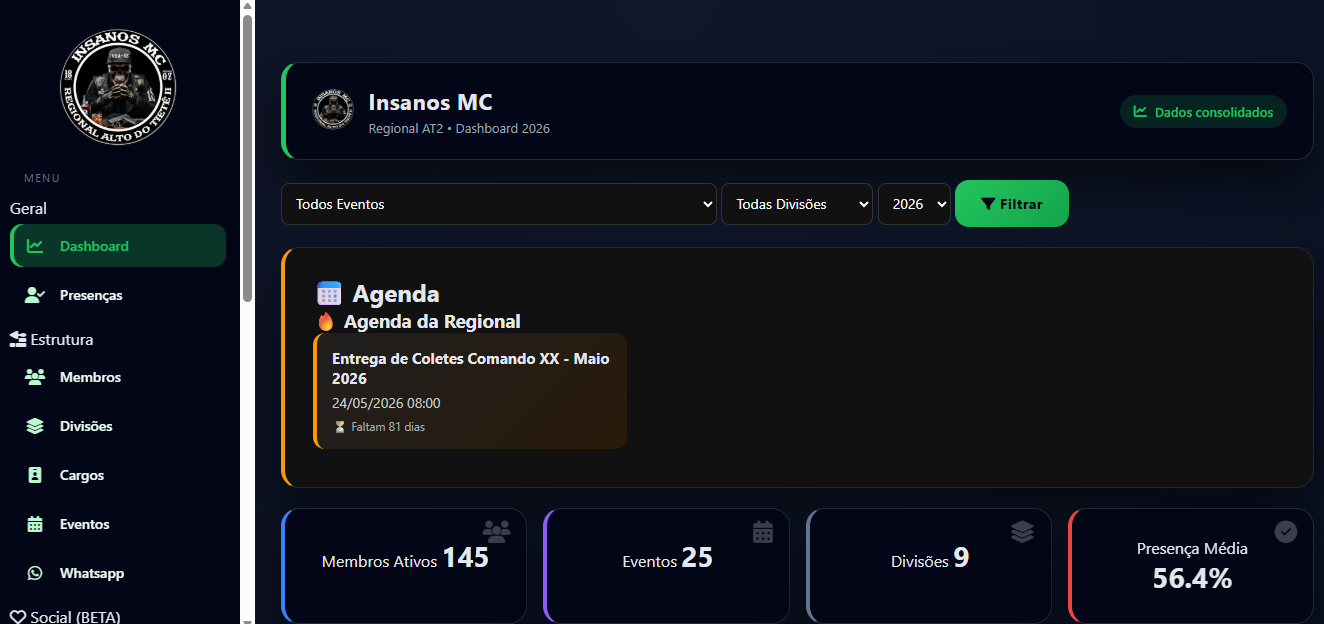Click the Presenças user-check icon
This screenshot has height=624, width=1324.
pyautogui.click(x=35, y=295)
